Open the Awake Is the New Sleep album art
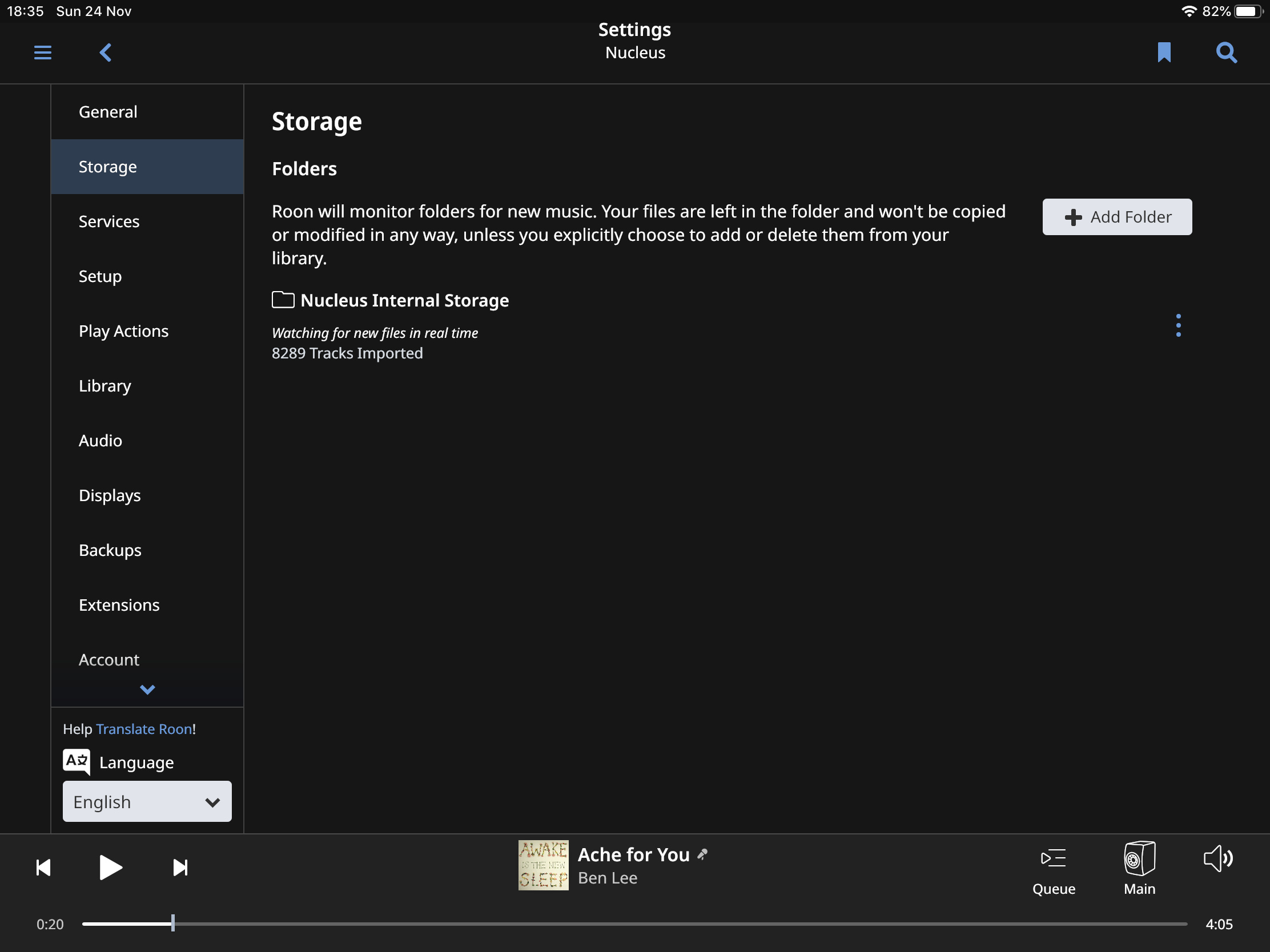The width and height of the screenshot is (1270, 952). pyautogui.click(x=543, y=865)
